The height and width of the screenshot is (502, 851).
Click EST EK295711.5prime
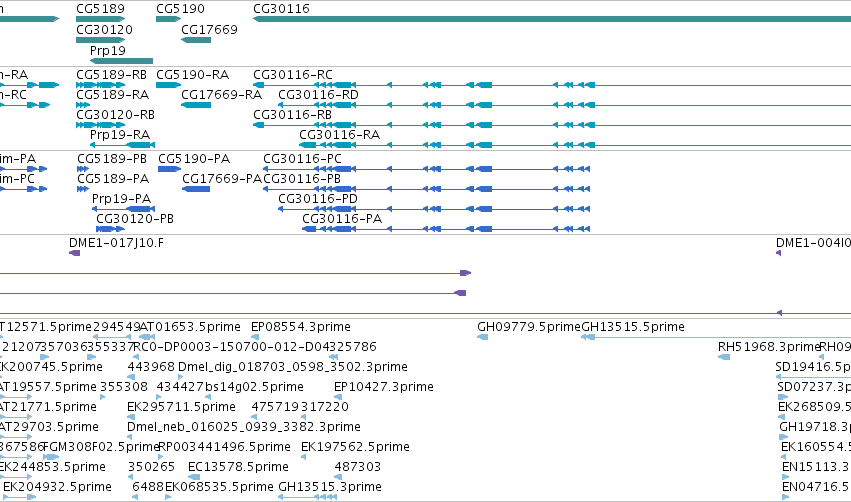(129, 417)
